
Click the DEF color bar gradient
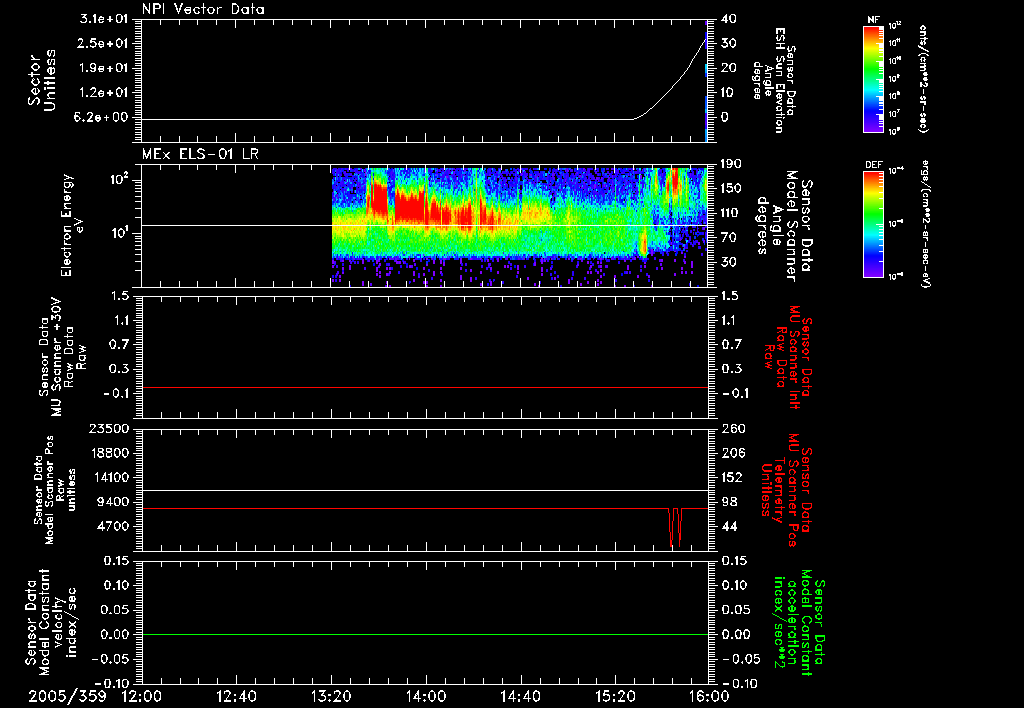[873, 224]
